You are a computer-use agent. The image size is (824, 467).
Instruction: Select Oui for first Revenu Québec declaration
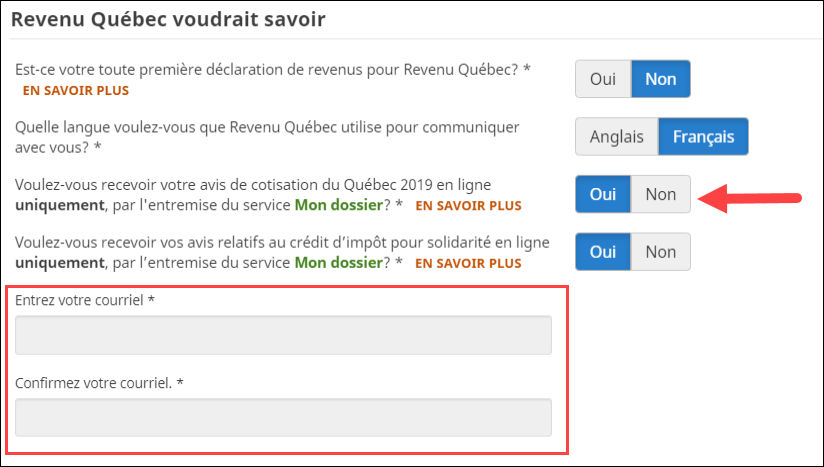point(603,79)
